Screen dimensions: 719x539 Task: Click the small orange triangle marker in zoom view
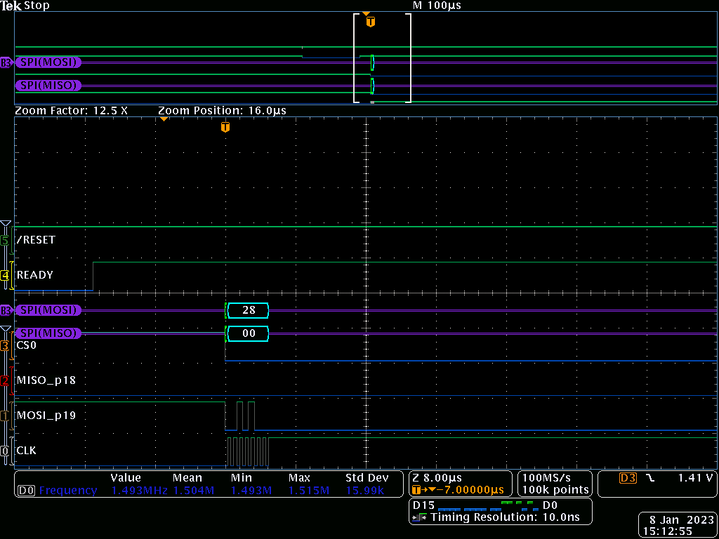(164, 119)
